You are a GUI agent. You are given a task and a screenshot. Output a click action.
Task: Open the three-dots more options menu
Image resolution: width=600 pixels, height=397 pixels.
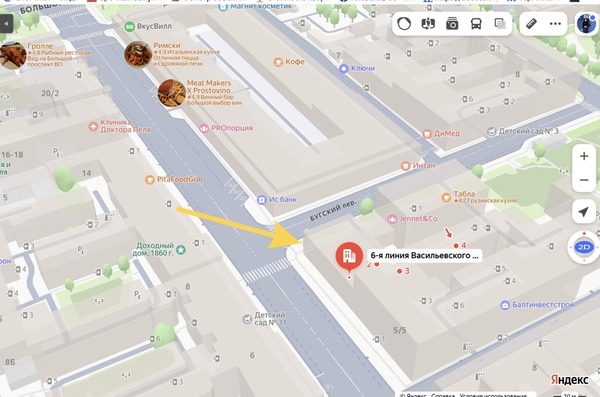[555, 24]
